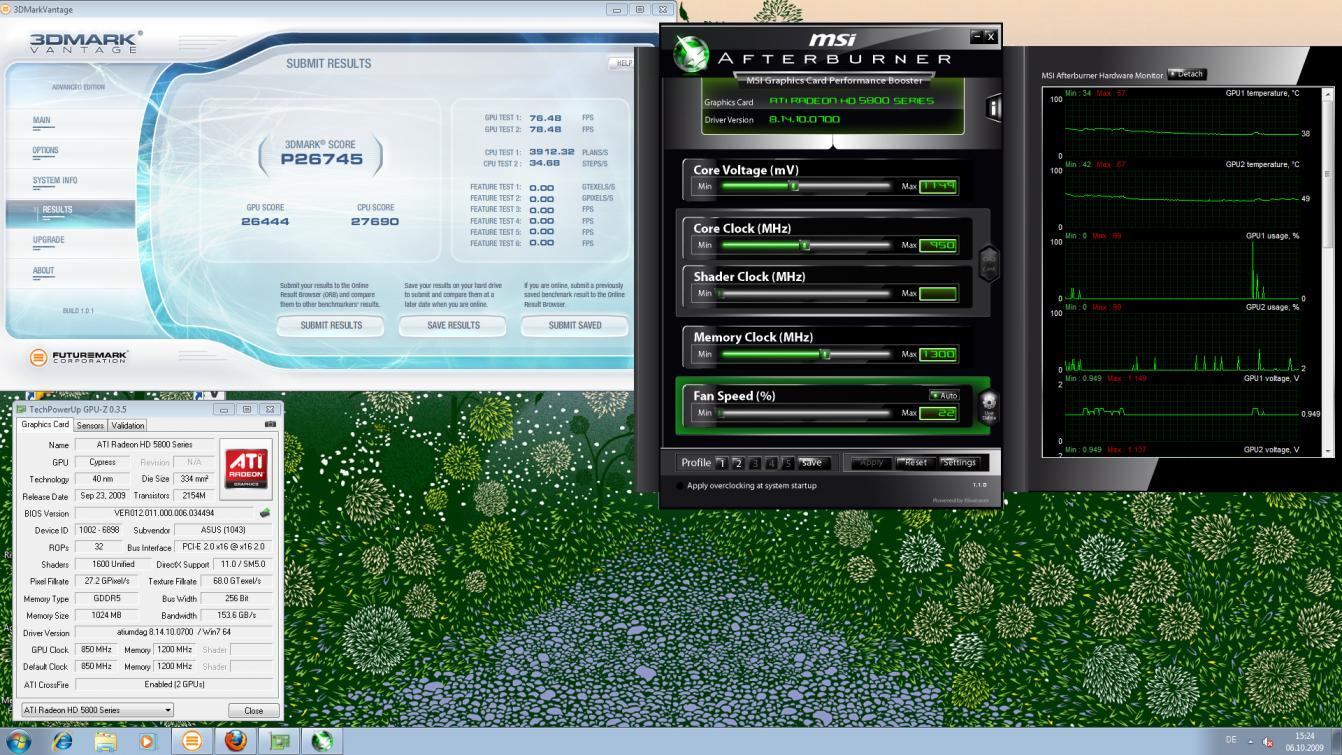Click monitor scrollbar down arrow
This screenshot has height=755, width=1342.
[x=1328, y=451]
